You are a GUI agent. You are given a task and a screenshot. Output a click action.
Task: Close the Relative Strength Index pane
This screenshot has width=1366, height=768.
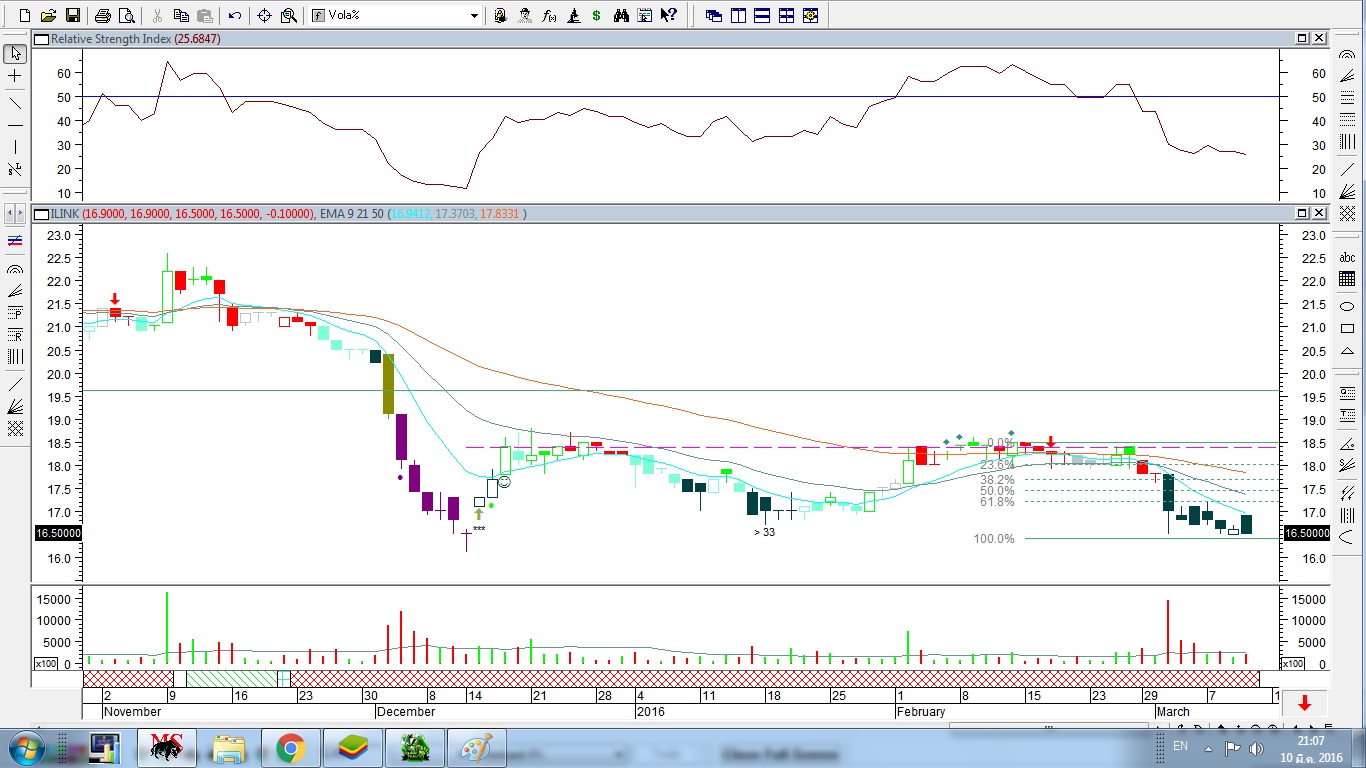pyautogui.click(x=1319, y=38)
